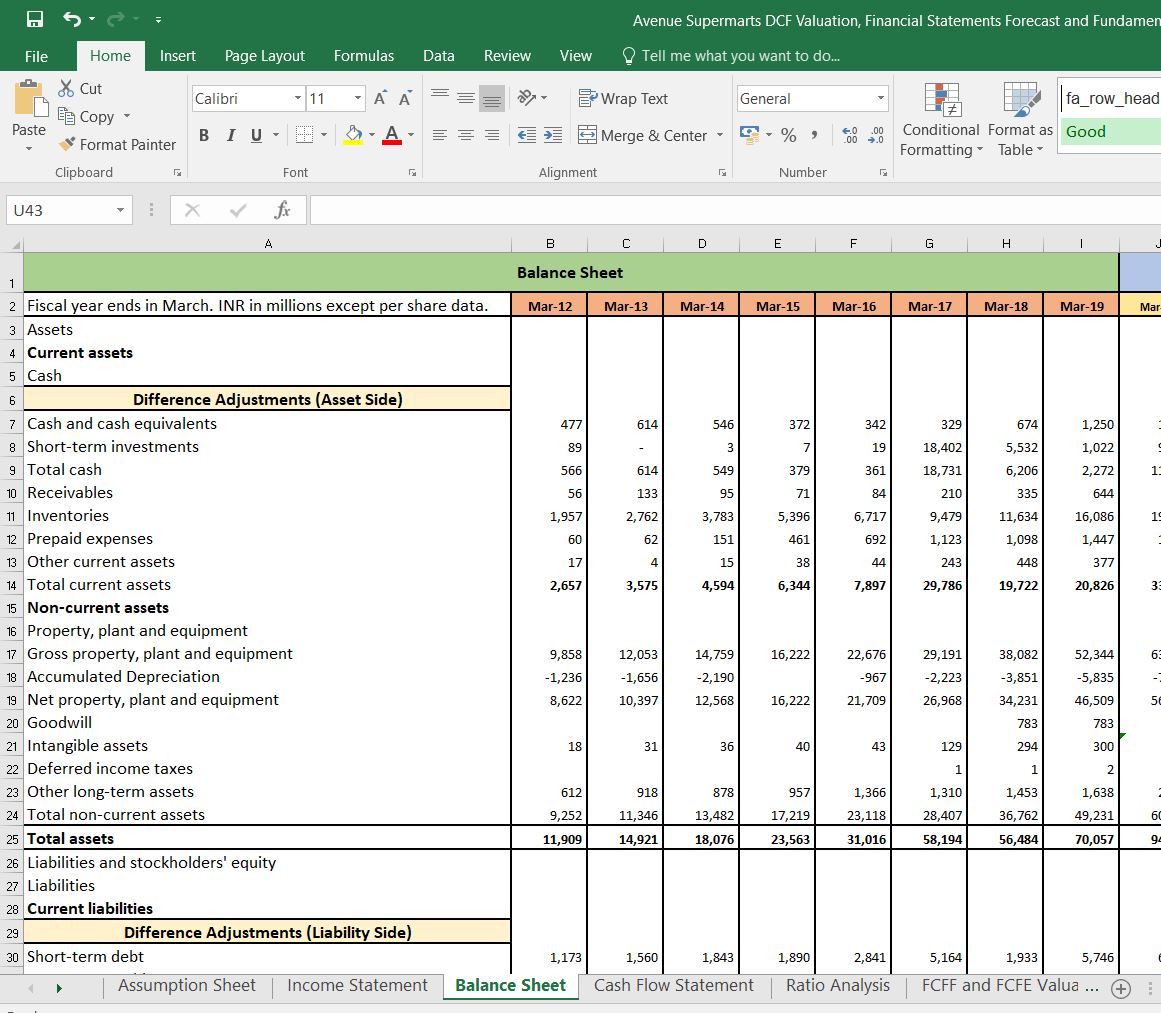
Task: Toggle Bold formatting
Action: [x=204, y=136]
